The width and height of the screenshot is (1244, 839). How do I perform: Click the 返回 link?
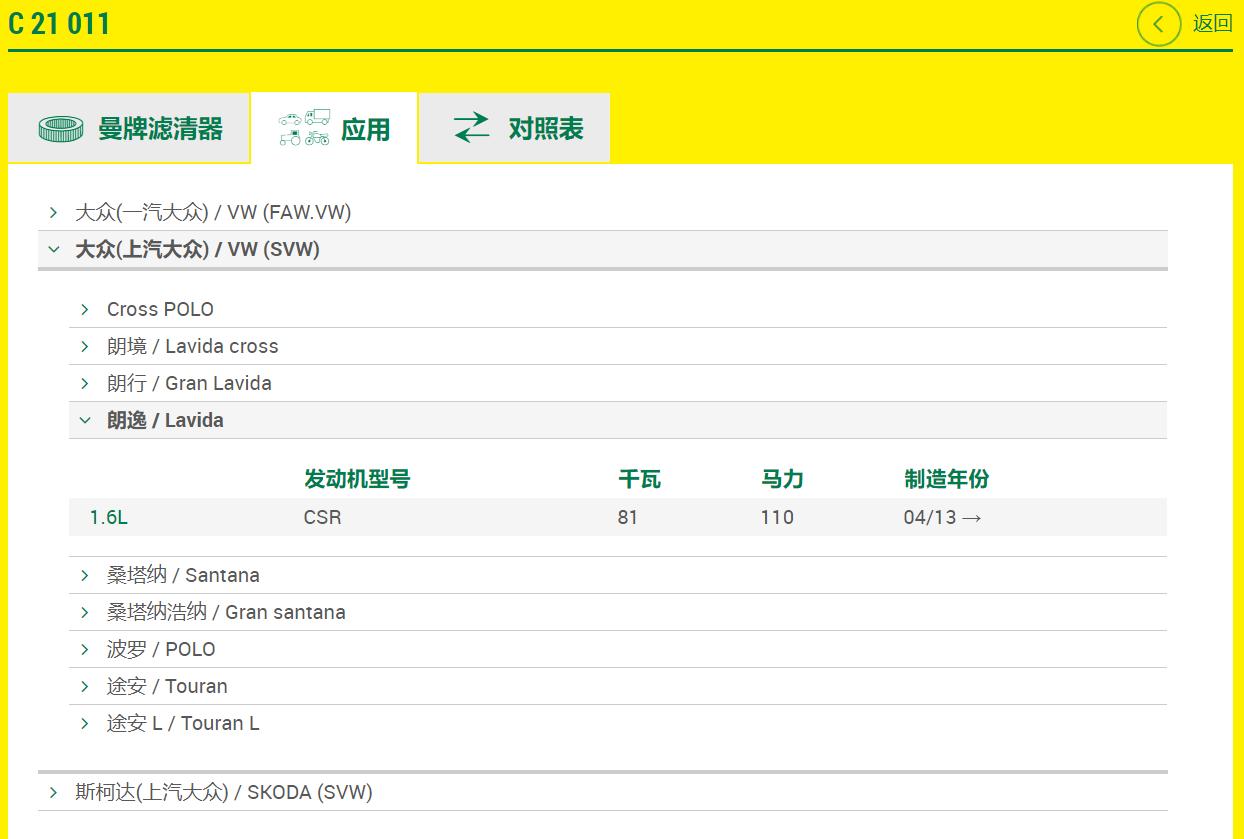click(x=1212, y=24)
